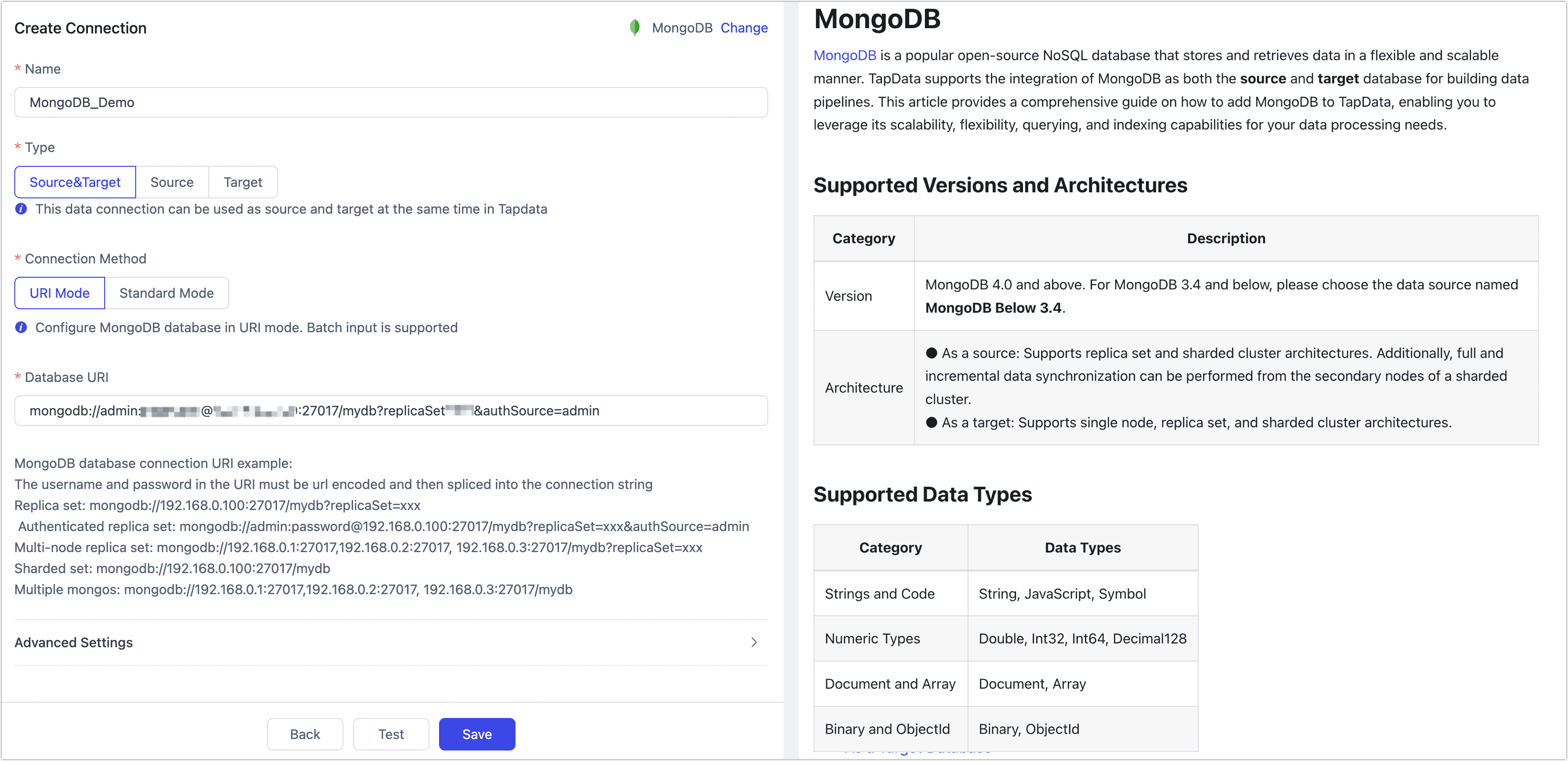The width and height of the screenshot is (1568, 761).
Task: Select the Target type option
Action: pos(242,182)
